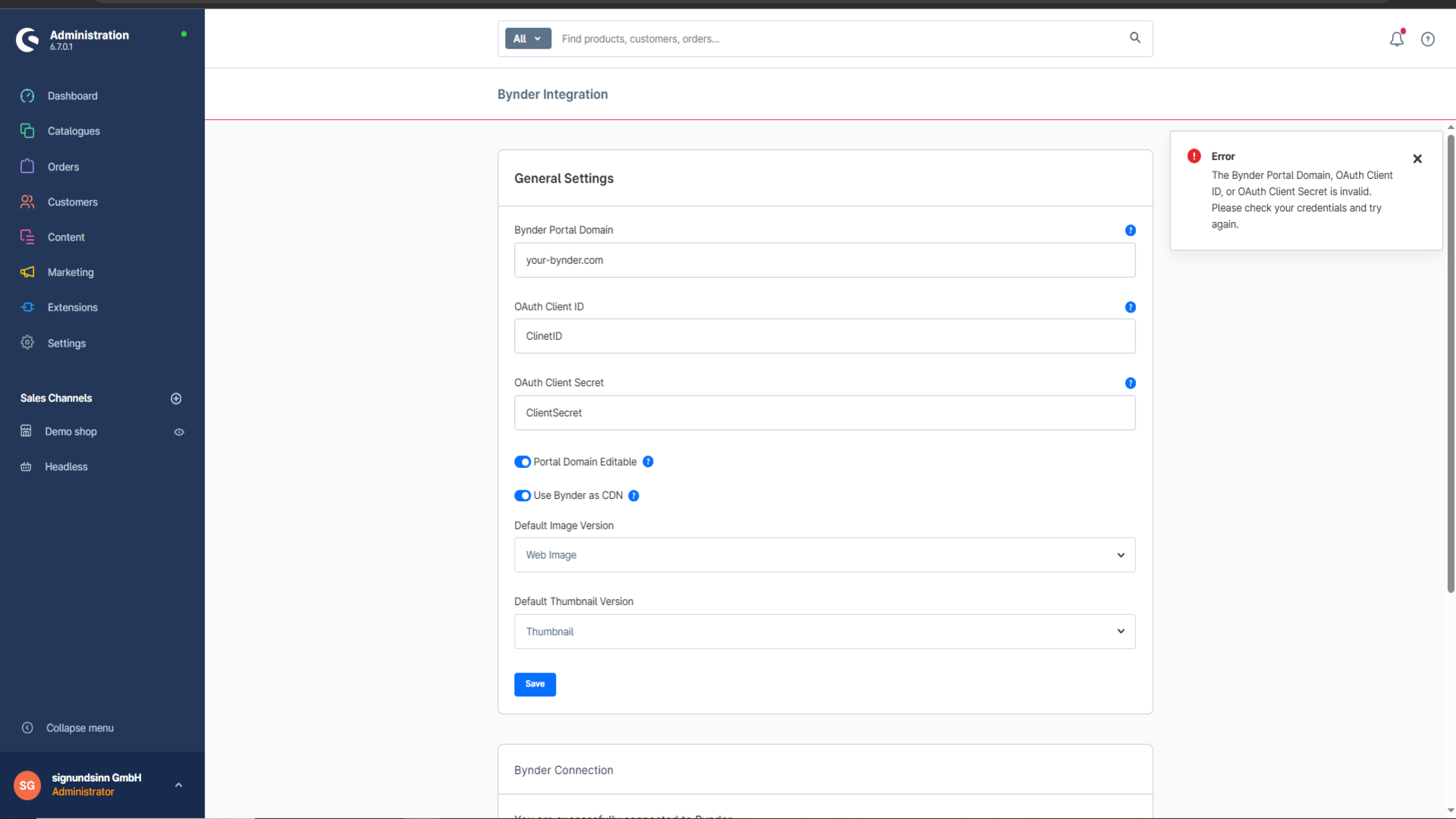This screenshot has width=1456, height=819.
Task: Open the Settings menu item
Action: 67,343
